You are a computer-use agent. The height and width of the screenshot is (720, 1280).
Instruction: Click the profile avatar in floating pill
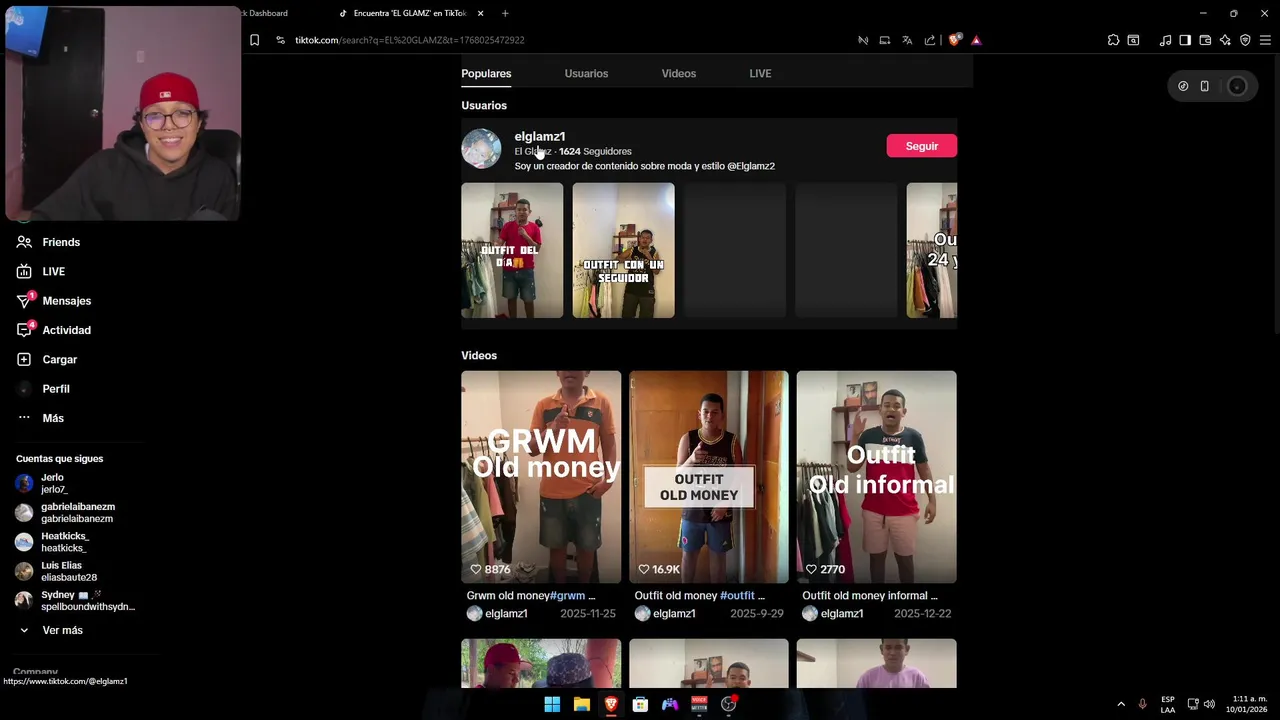(1237, 86)
